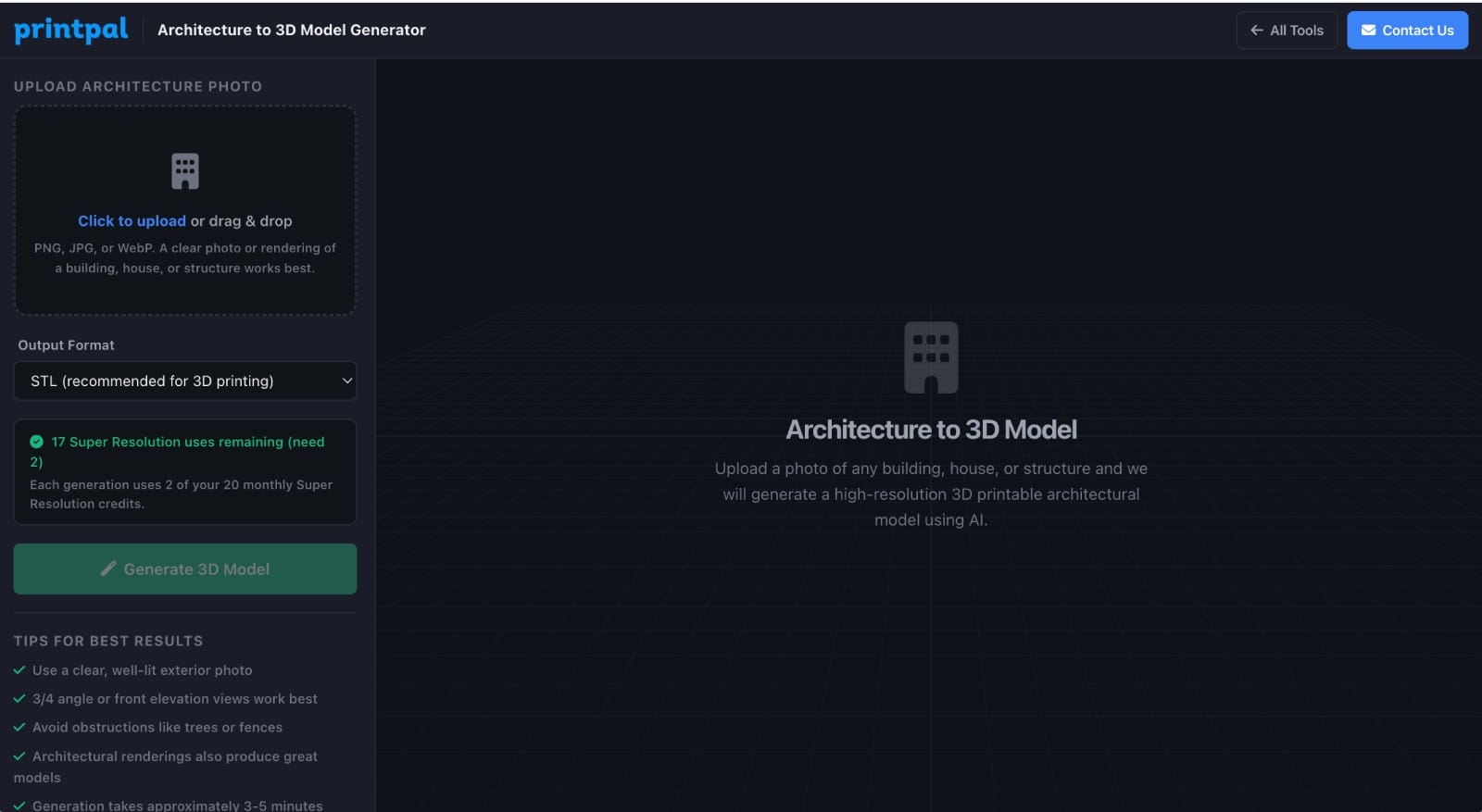The height and width of the screenshot is (812, 1482).
Task: Click the 'Architecture to 3D Model' heading in preview
Action: click(x=931, y=430)
